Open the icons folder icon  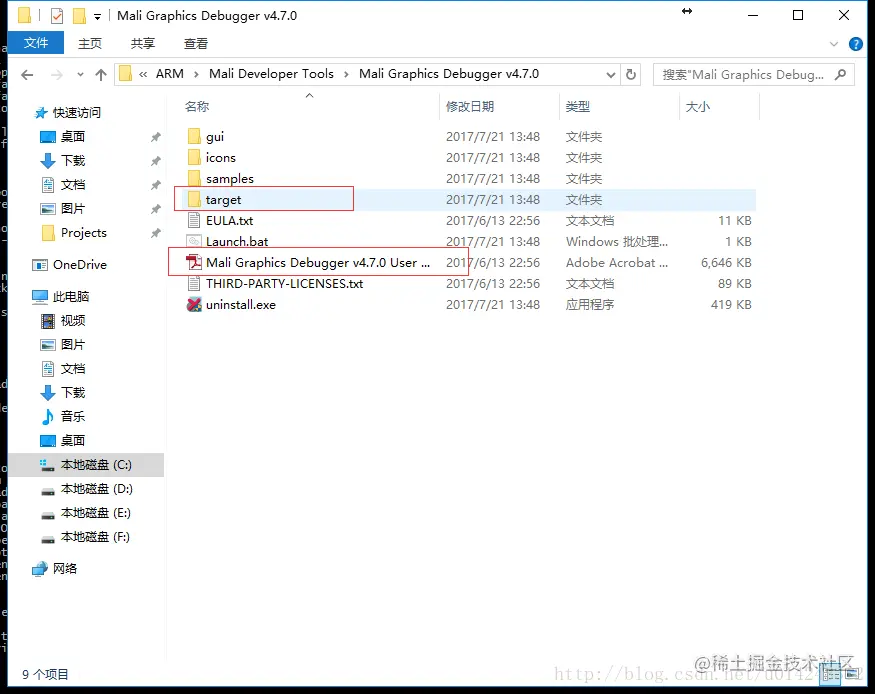[x=194, y=157]
